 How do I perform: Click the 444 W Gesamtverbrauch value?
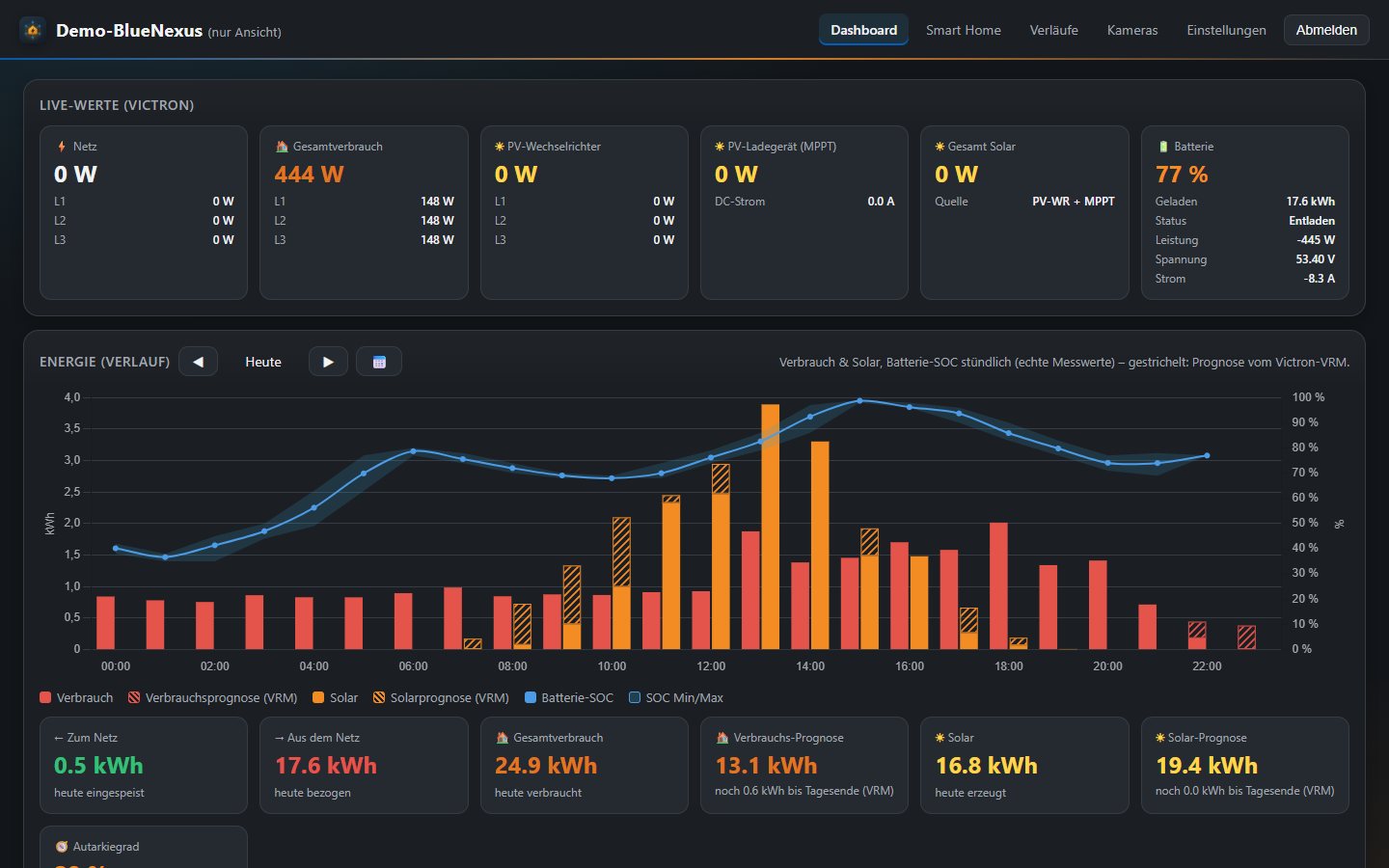[309, 175]
